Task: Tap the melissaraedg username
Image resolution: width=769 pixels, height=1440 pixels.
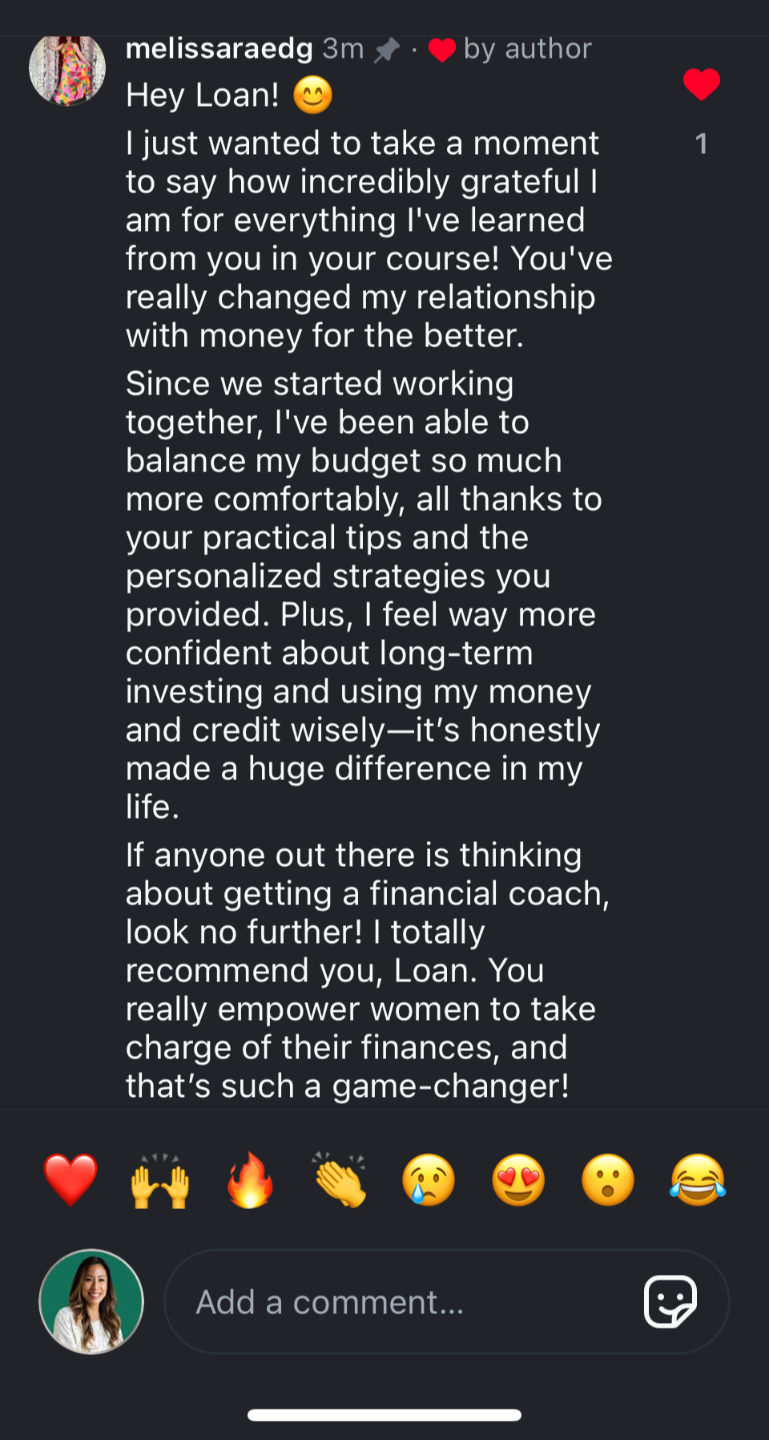Action: coord(219,48)
